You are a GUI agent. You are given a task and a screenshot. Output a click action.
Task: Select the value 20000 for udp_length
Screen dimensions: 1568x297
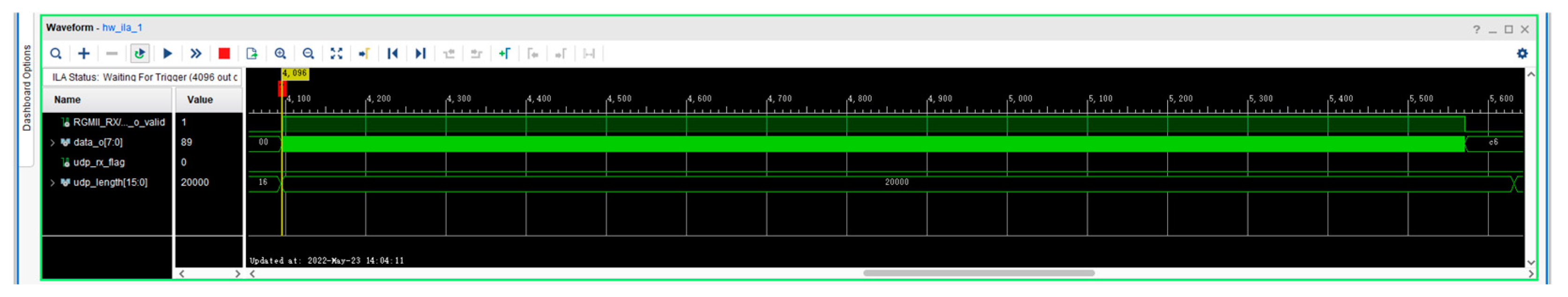pos(195,183)
